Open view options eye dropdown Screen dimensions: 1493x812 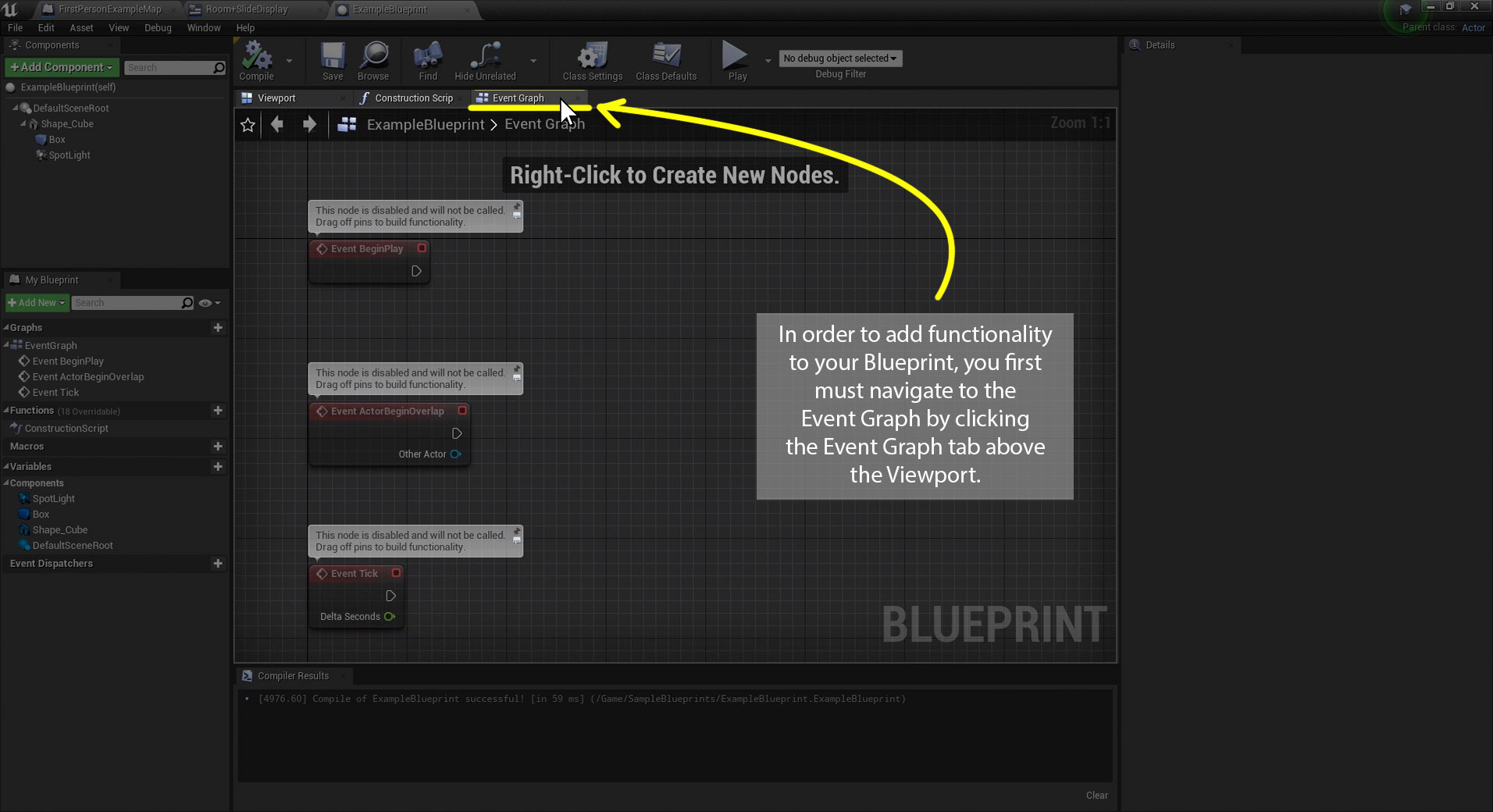(x=209, y=303)
